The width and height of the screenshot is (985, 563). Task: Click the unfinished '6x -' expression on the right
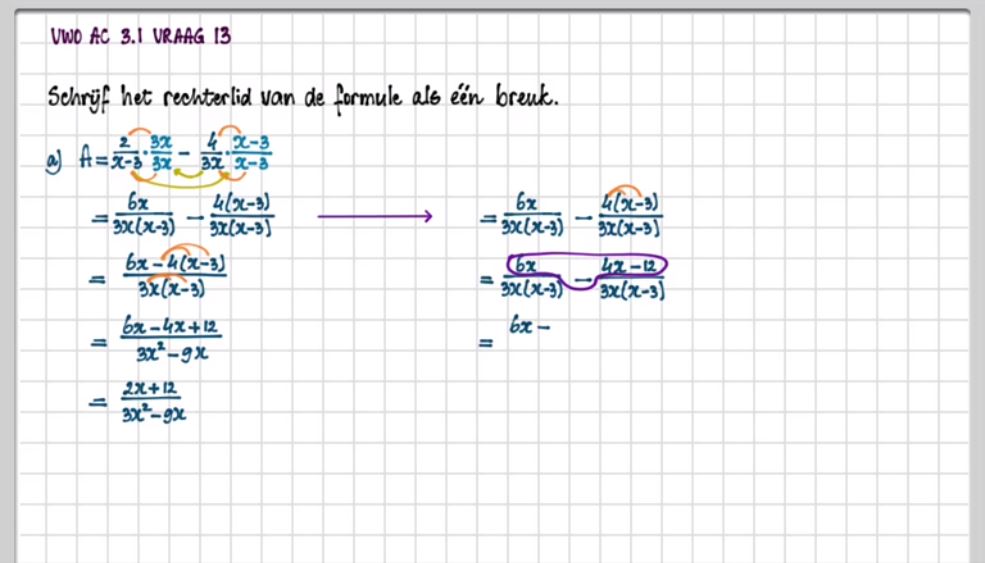coord(530,326)
